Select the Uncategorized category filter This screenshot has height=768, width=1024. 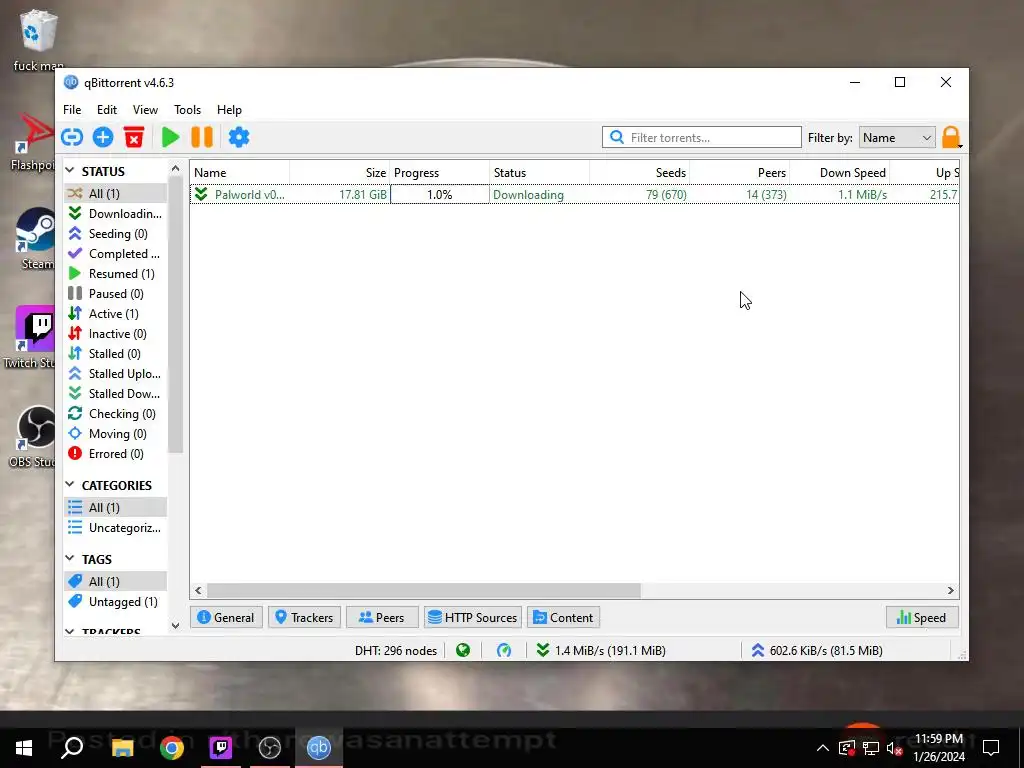click(x=116, y=528)
